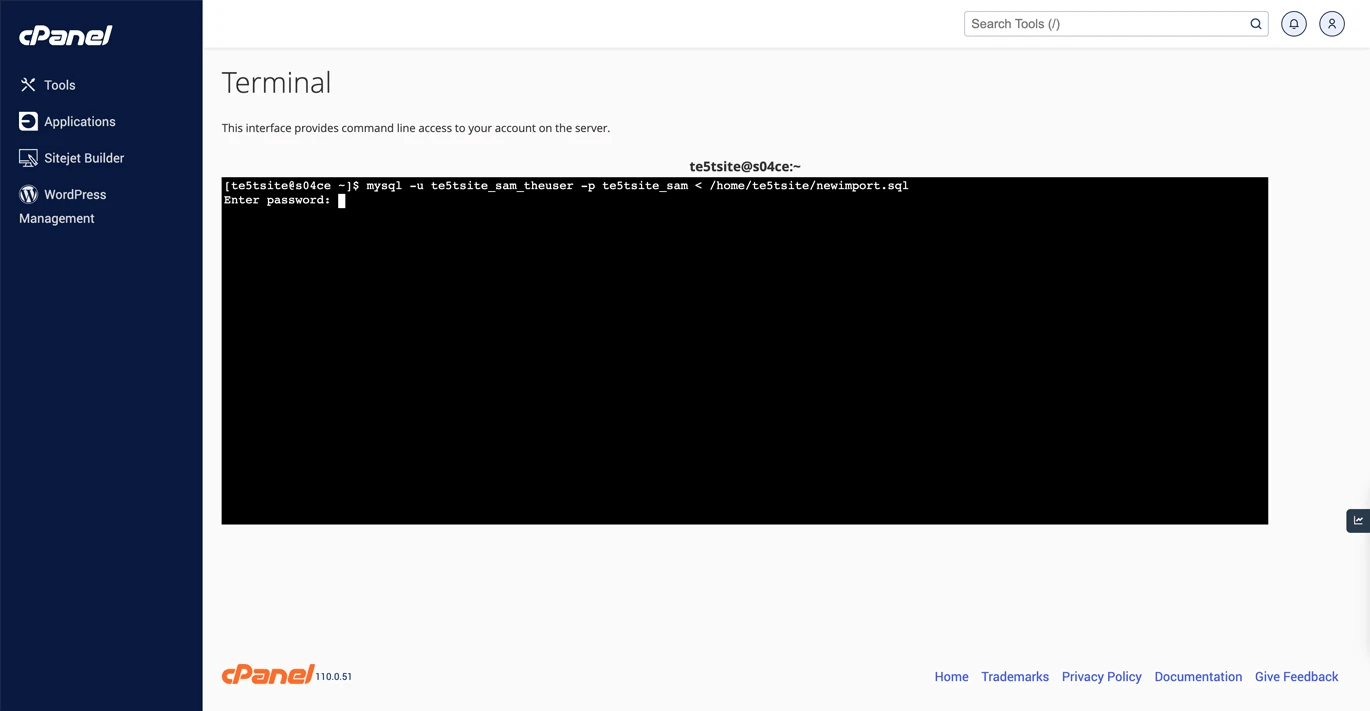
Task: Click the footer cPanel logo
Action: point(268,675)
